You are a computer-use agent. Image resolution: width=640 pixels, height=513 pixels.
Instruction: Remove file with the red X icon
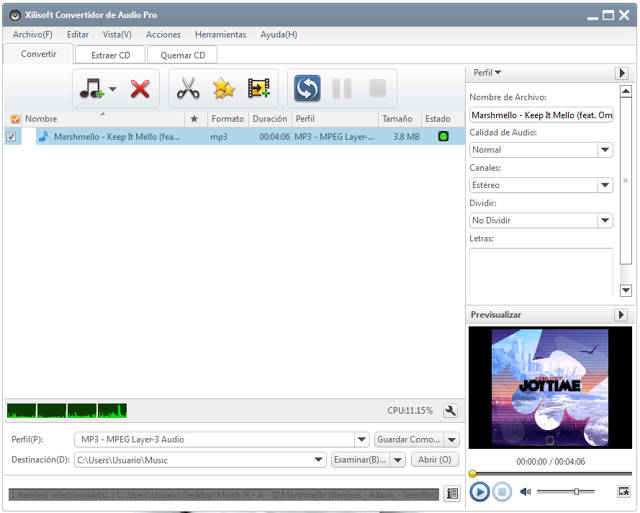[140, 89]
